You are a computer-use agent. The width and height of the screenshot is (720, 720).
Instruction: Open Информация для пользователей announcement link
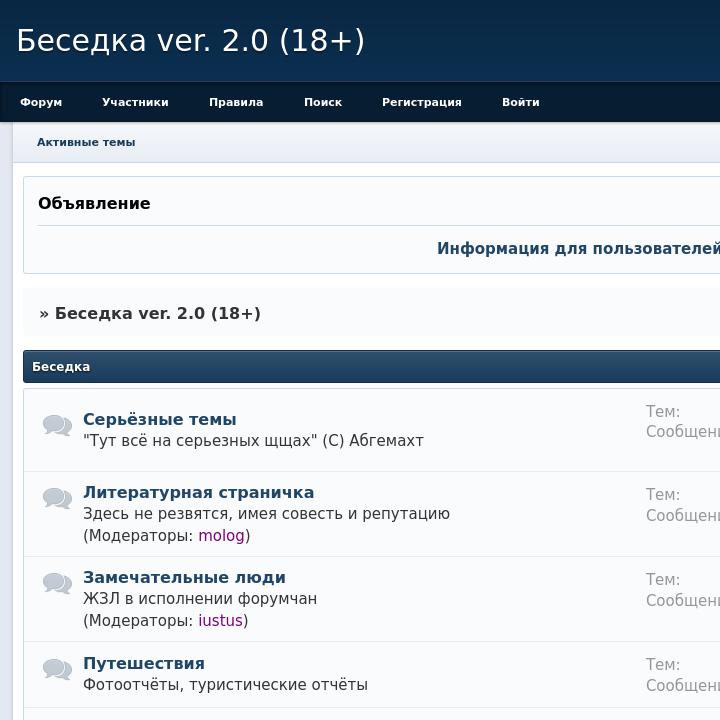click(579, 248)
